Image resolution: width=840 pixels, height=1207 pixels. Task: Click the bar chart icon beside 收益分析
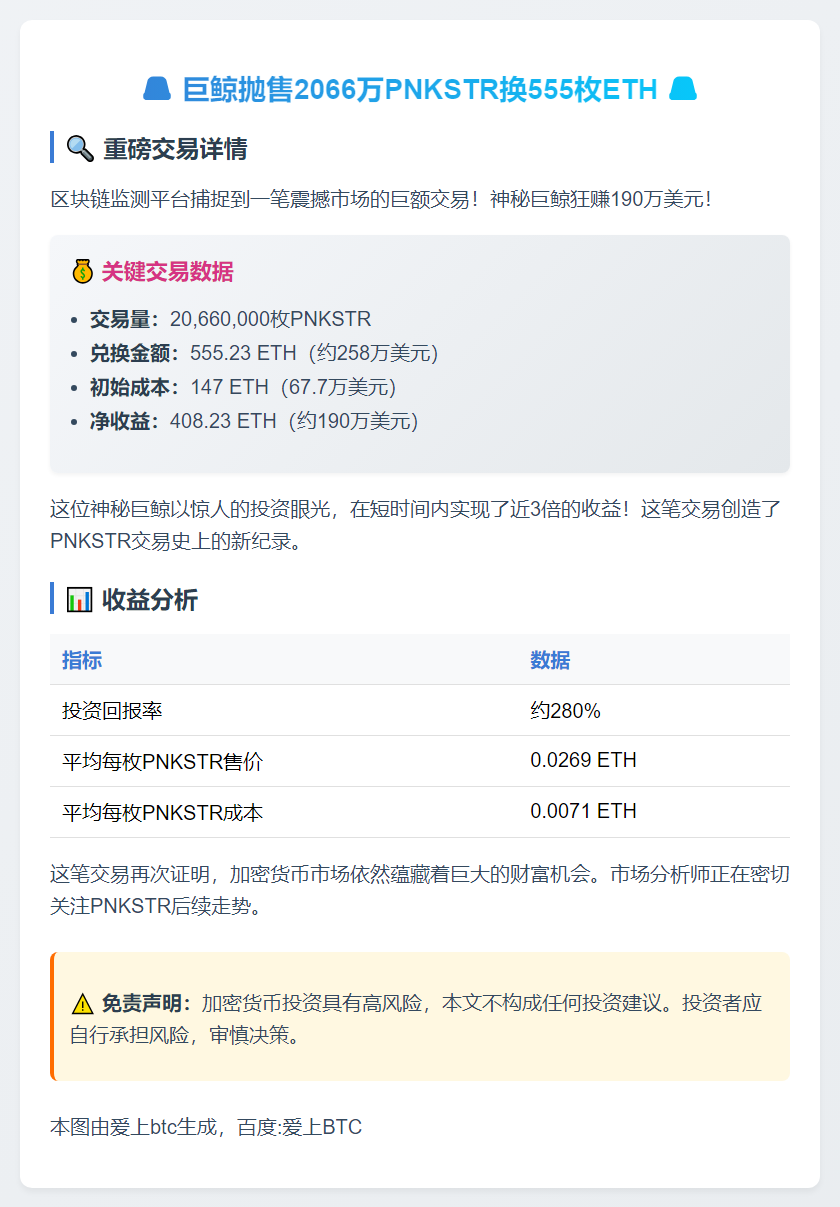[79, 600]
